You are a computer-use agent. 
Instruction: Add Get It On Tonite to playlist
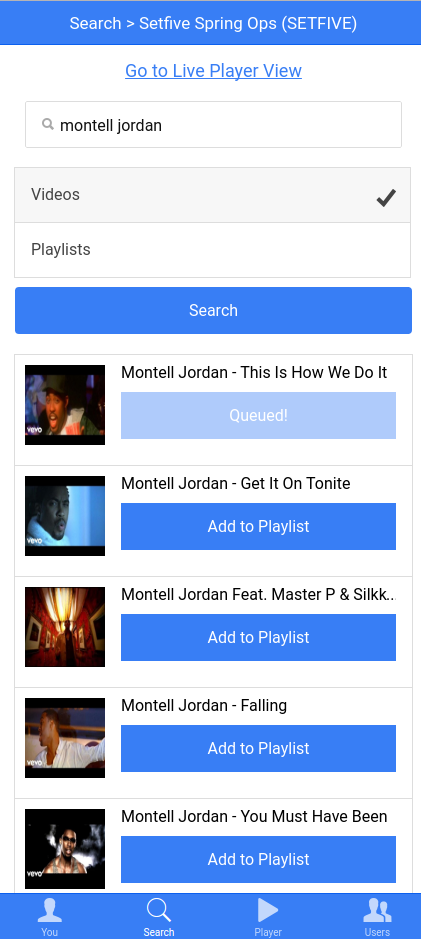(x=258, y=526)
